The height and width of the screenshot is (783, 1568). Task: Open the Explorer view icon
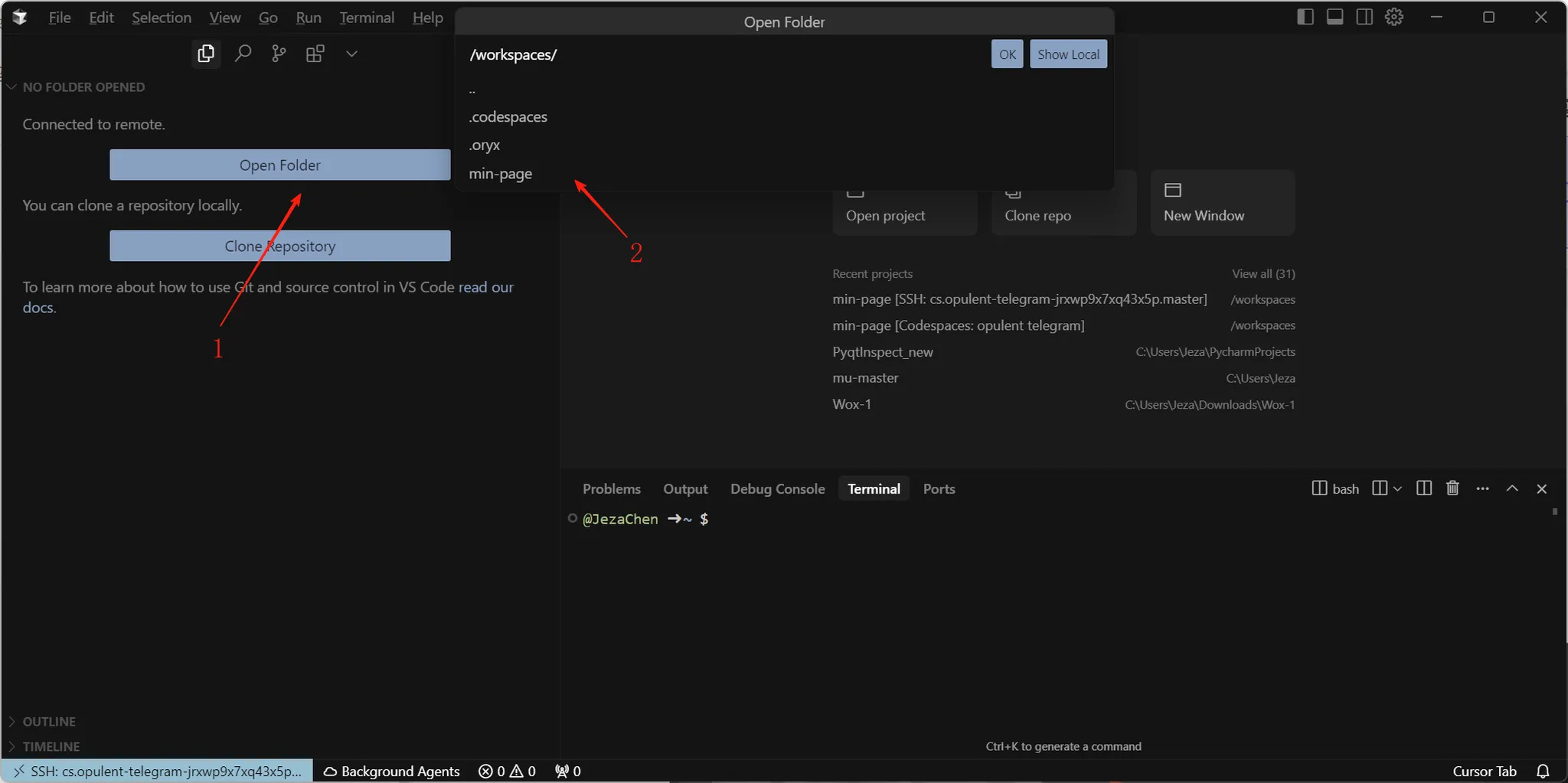tap(205, 54)
